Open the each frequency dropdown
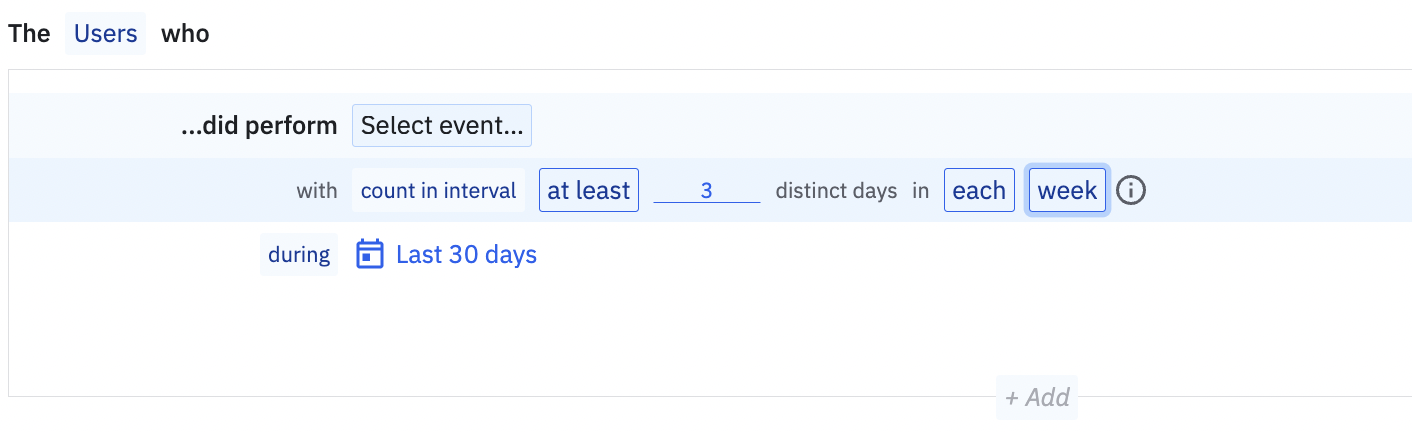 click(979, 190)
